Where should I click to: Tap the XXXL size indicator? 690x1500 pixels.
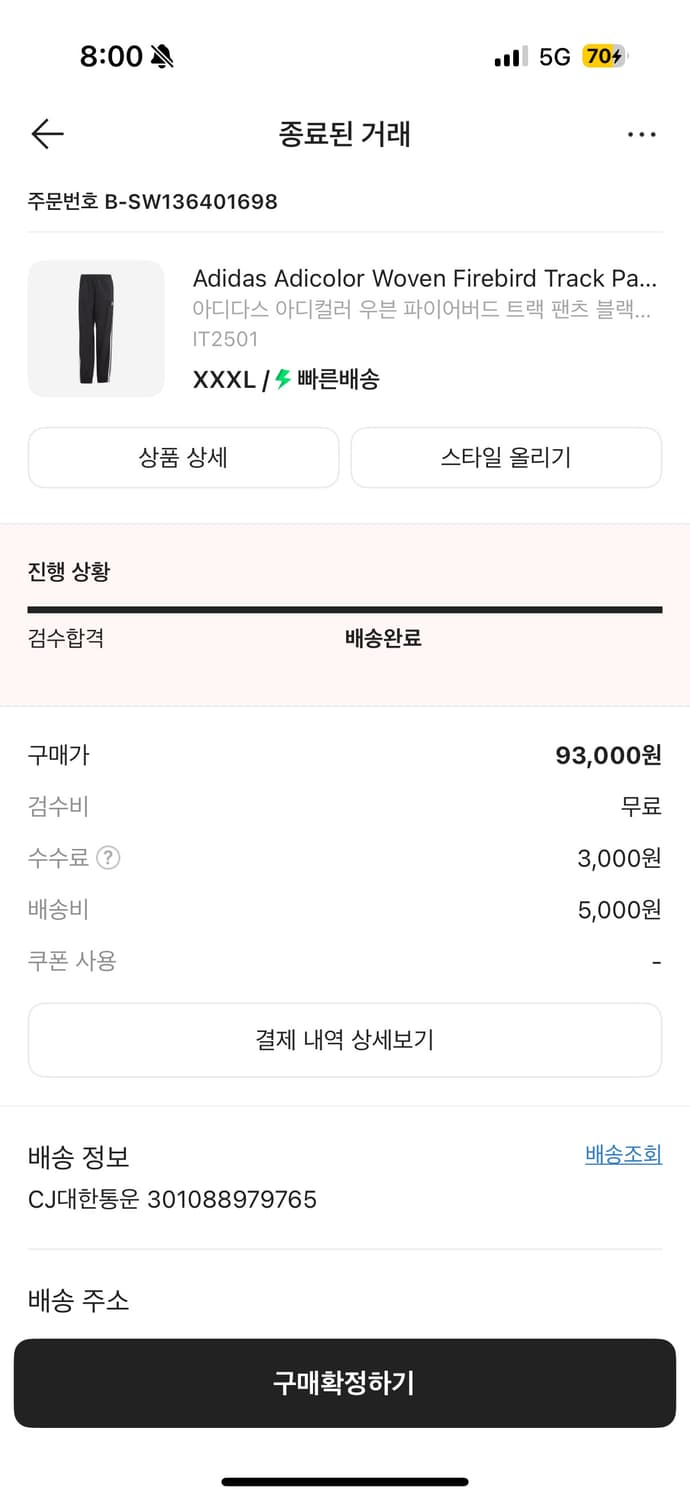(220, 380)
